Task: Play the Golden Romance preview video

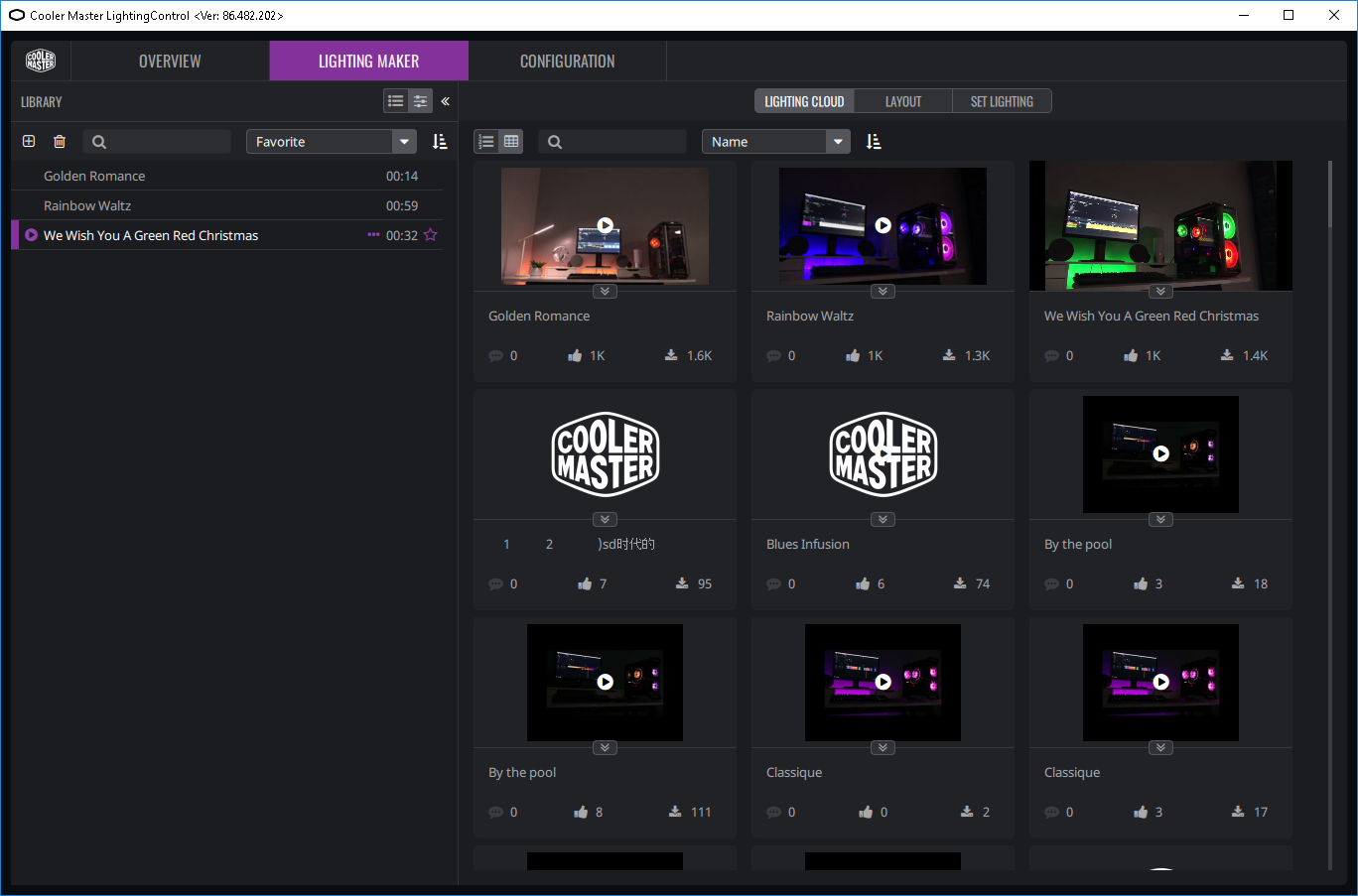Action: 605,225
